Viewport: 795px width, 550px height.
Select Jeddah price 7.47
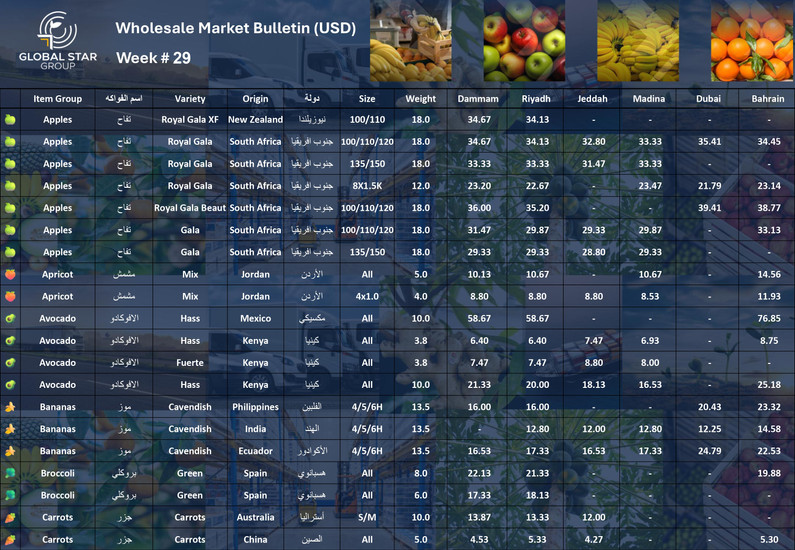[593, 341]
